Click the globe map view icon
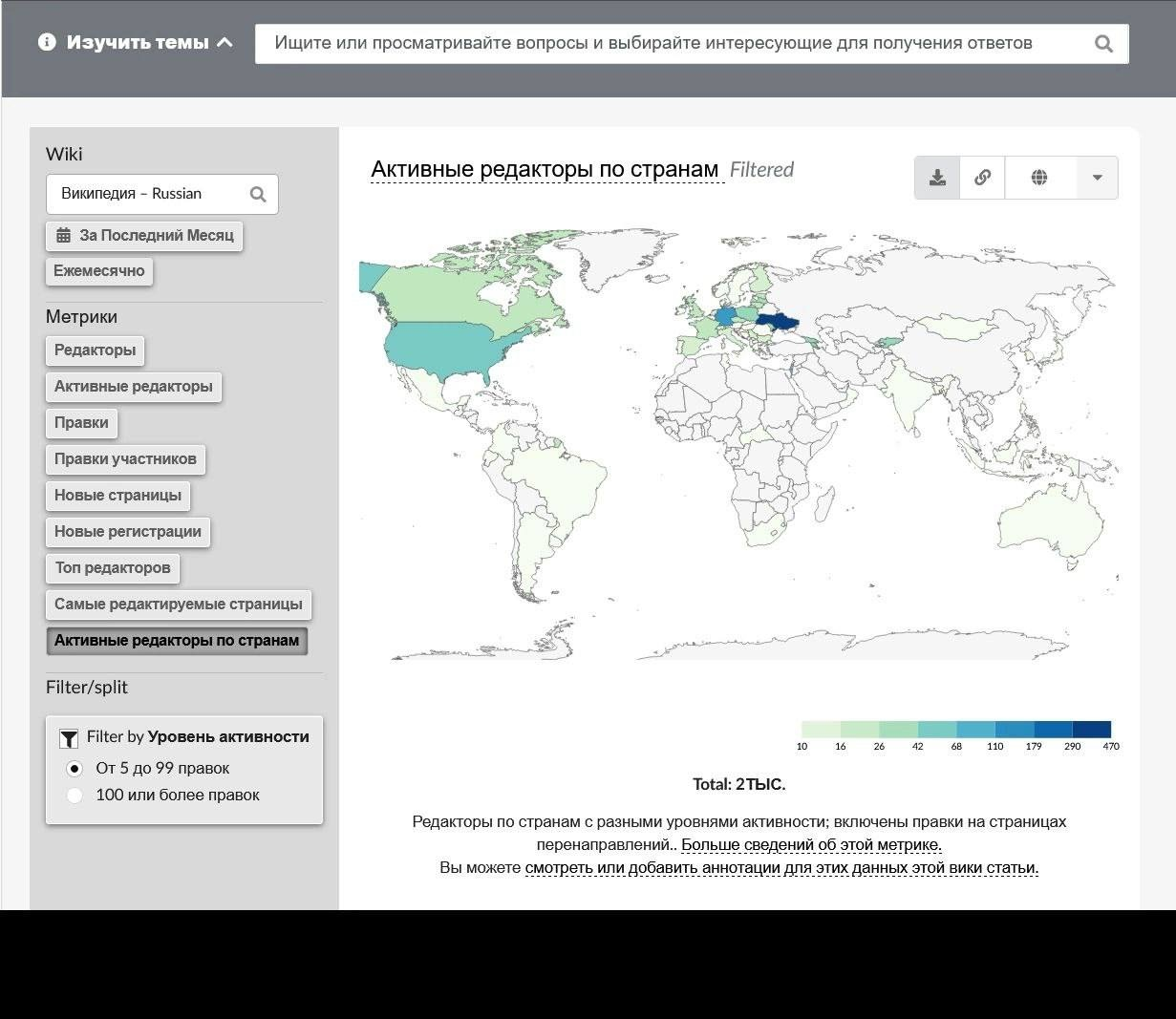The image size is (1176, 1019). (1039, 178)
